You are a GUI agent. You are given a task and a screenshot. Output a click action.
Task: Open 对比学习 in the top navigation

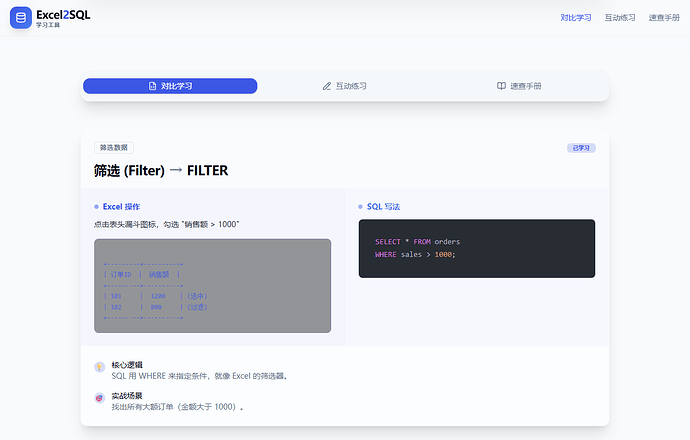pyautogui.click(x=575, y=18)
